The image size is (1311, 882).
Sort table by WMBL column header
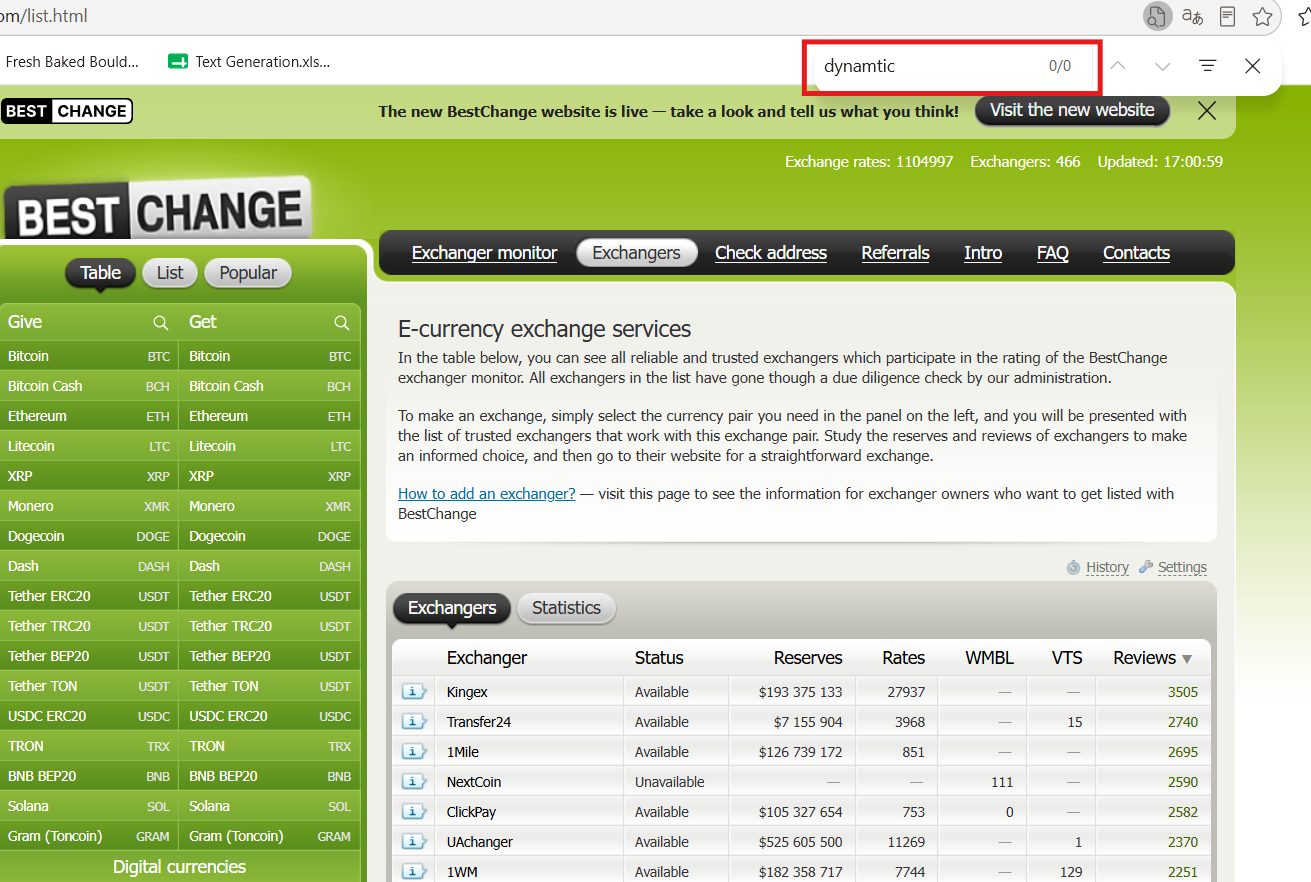click(989, 658)
